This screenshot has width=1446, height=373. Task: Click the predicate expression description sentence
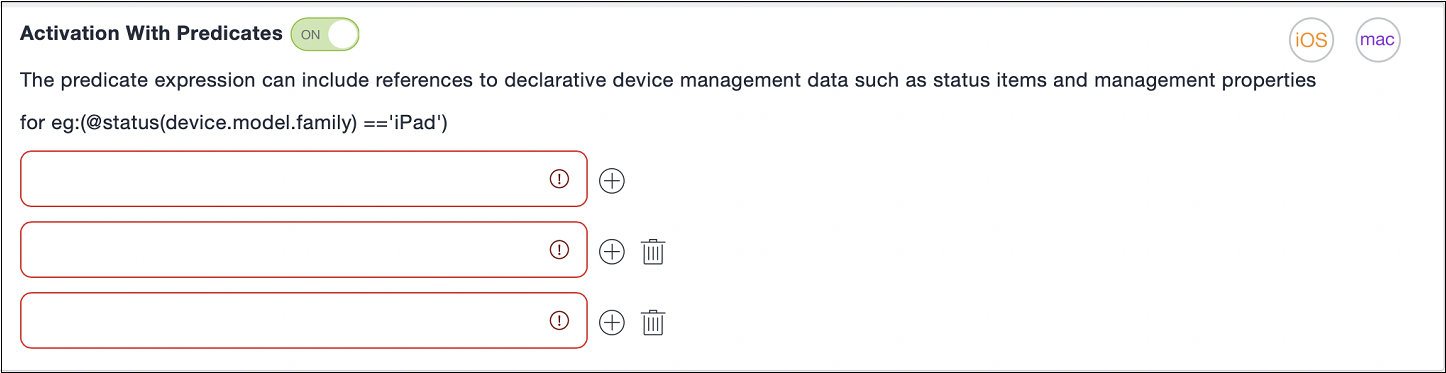(668, 80)
